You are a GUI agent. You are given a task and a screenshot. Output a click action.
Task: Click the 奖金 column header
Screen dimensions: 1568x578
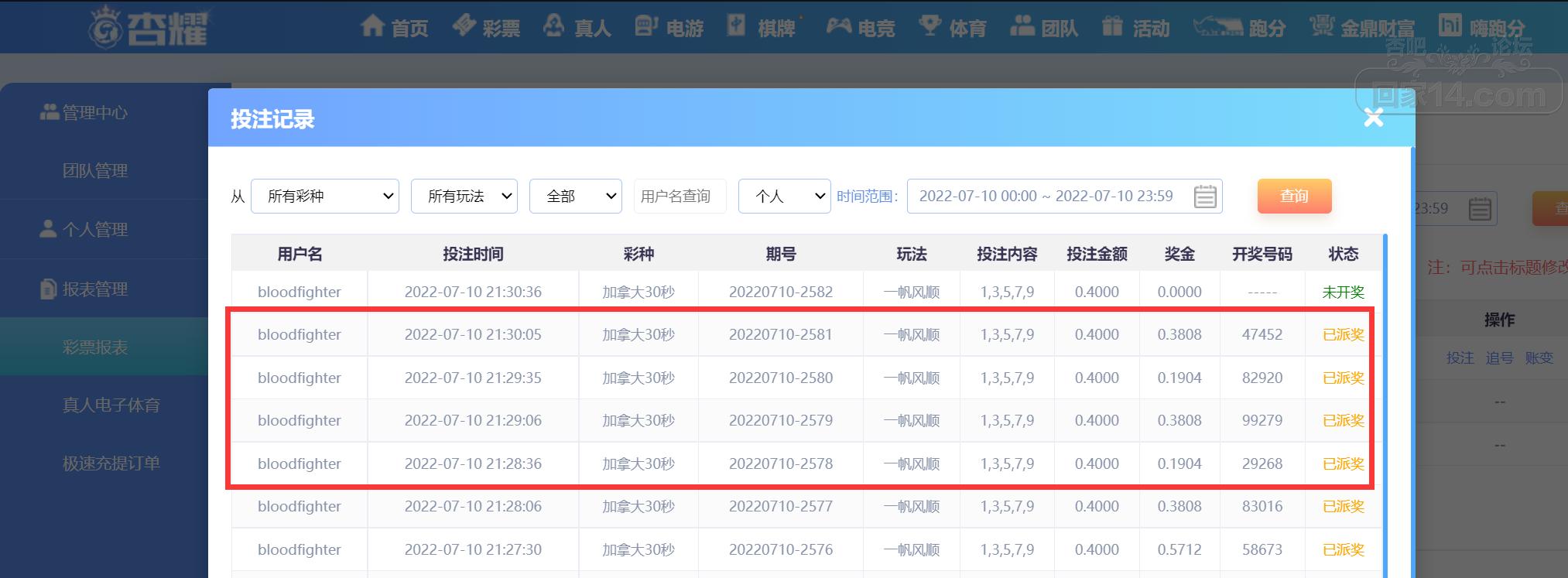1179,254
